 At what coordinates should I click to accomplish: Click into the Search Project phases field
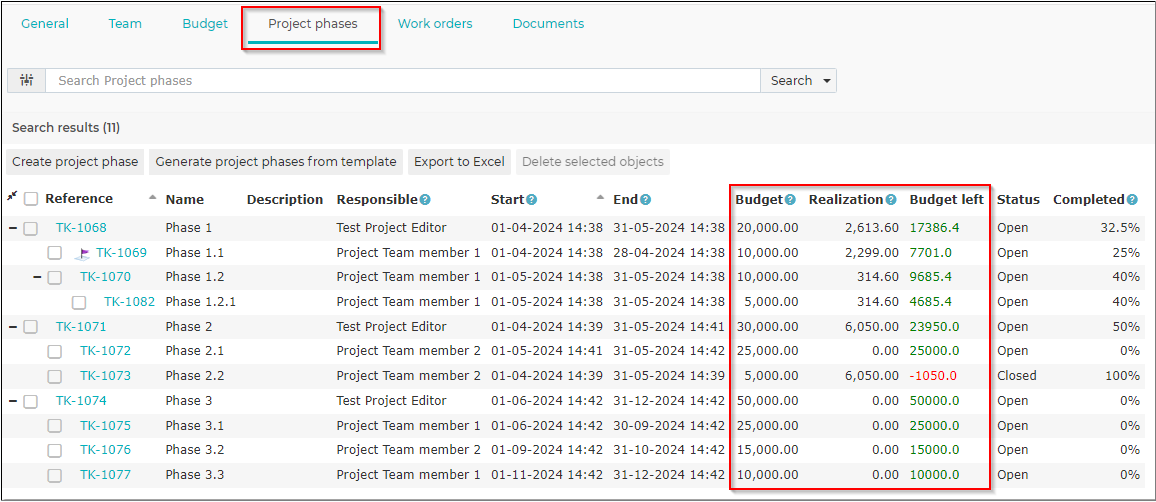403,81
